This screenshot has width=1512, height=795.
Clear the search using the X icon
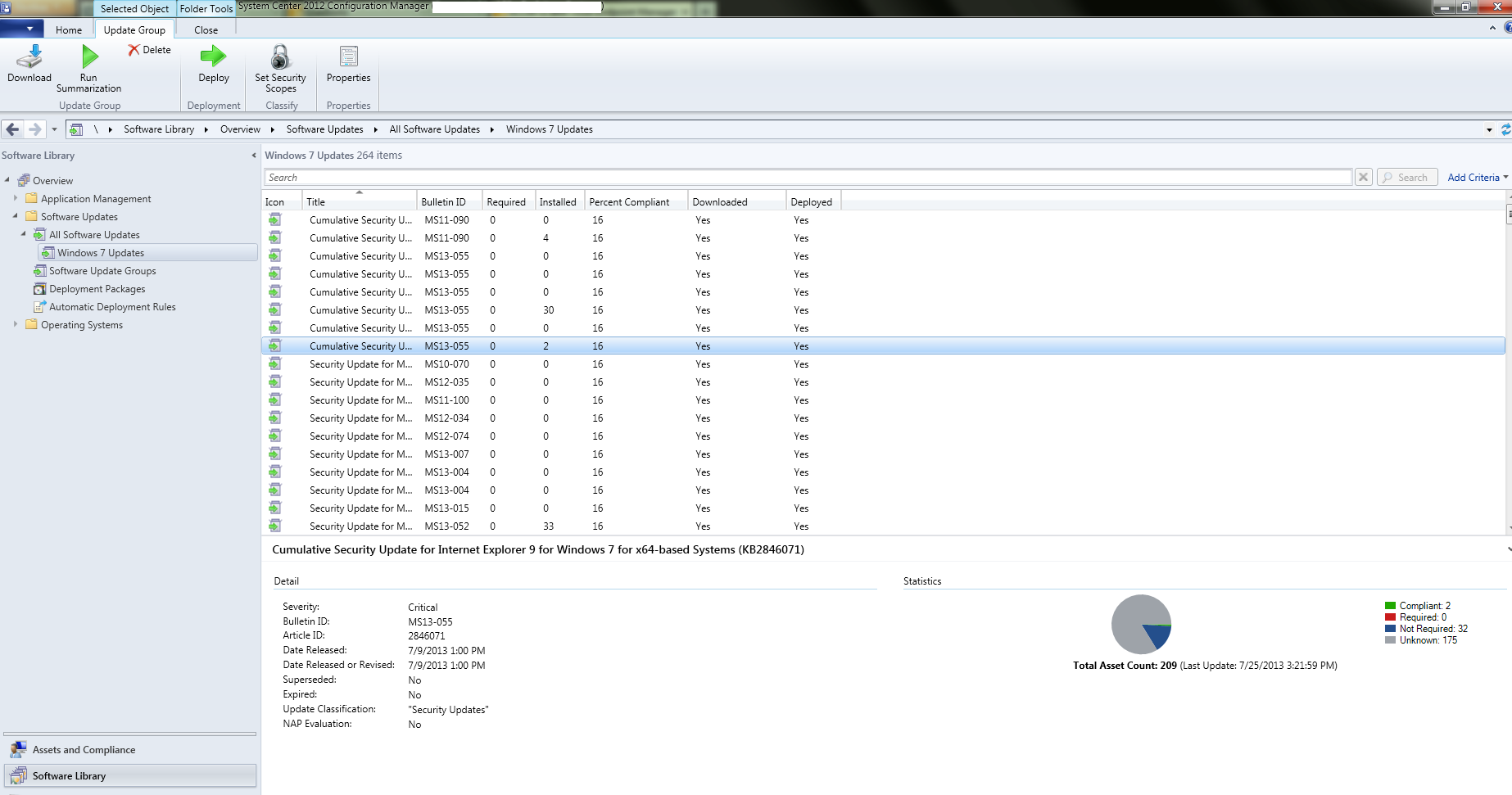[x=1363, y=177]
